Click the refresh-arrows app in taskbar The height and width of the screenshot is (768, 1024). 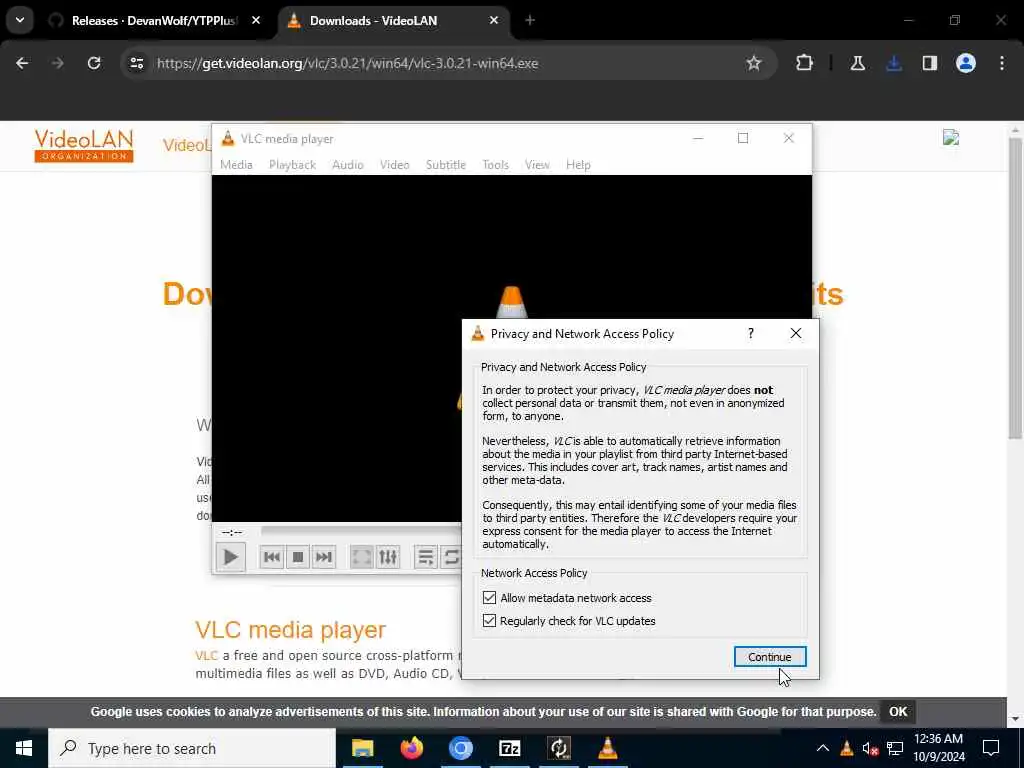(559, 748)
